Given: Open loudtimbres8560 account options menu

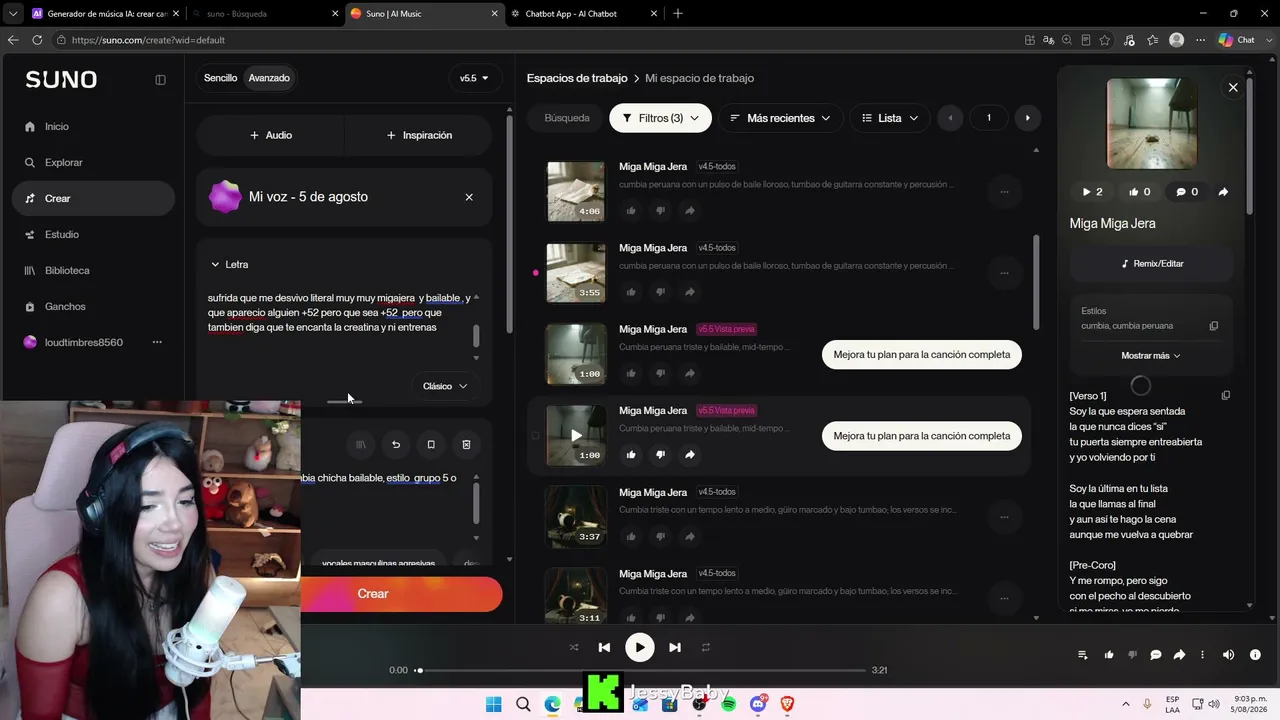Looking at the screenshot, I should pyautogui.click(x=157, y=342).
